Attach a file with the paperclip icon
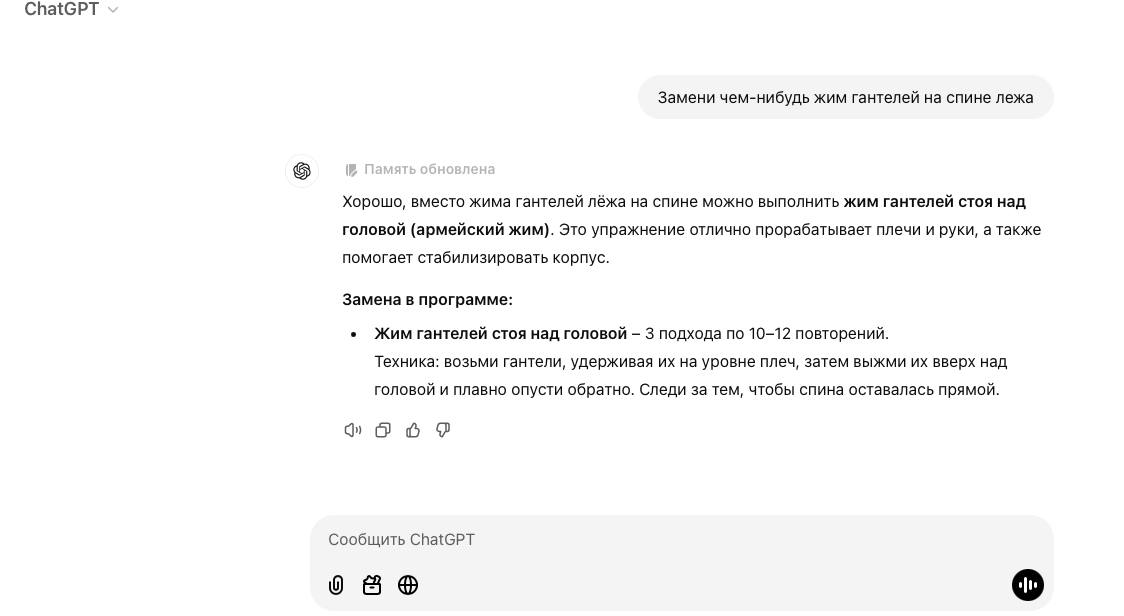The image size is (1124, 616). click(x=336, y=585)
